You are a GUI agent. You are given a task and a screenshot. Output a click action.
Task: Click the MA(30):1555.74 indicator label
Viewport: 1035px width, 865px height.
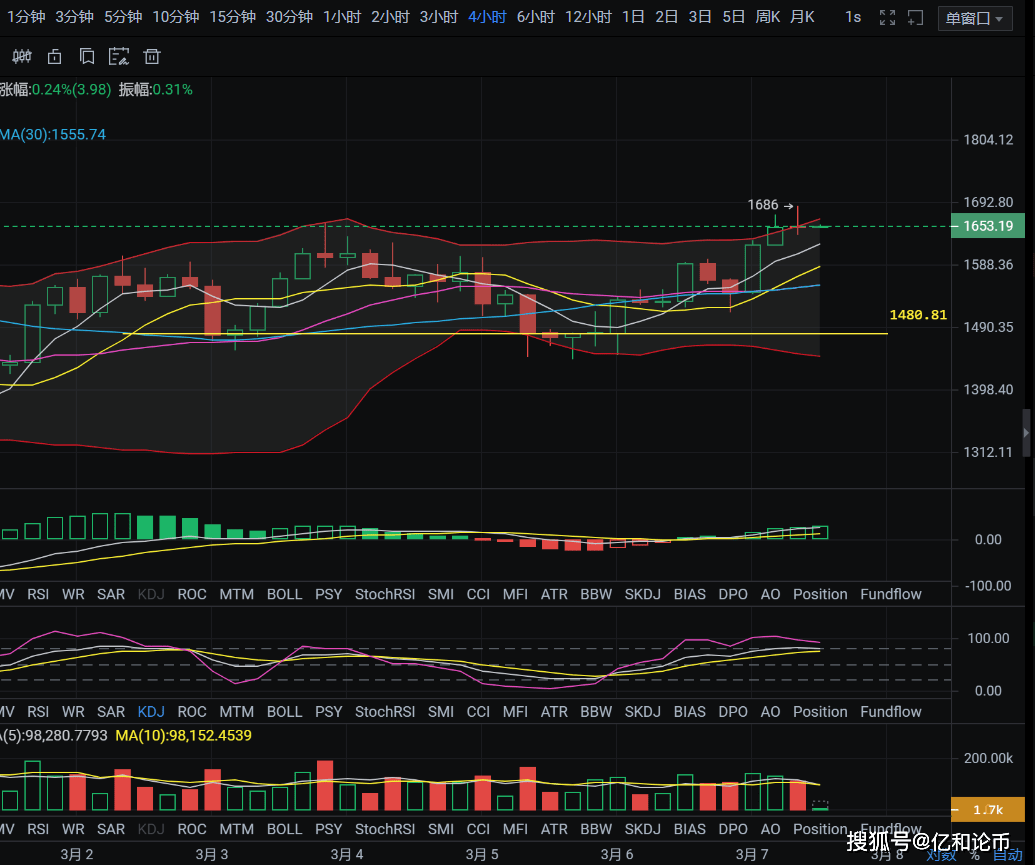point(53,135)
